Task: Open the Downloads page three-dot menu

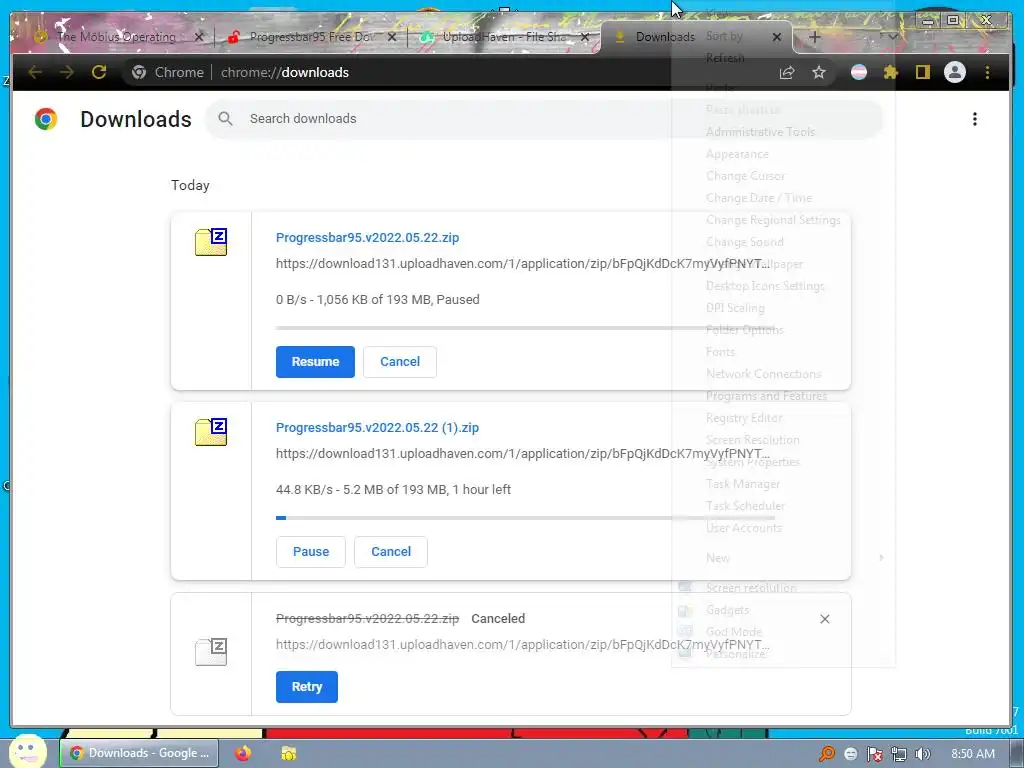Action: click(974, 119)
